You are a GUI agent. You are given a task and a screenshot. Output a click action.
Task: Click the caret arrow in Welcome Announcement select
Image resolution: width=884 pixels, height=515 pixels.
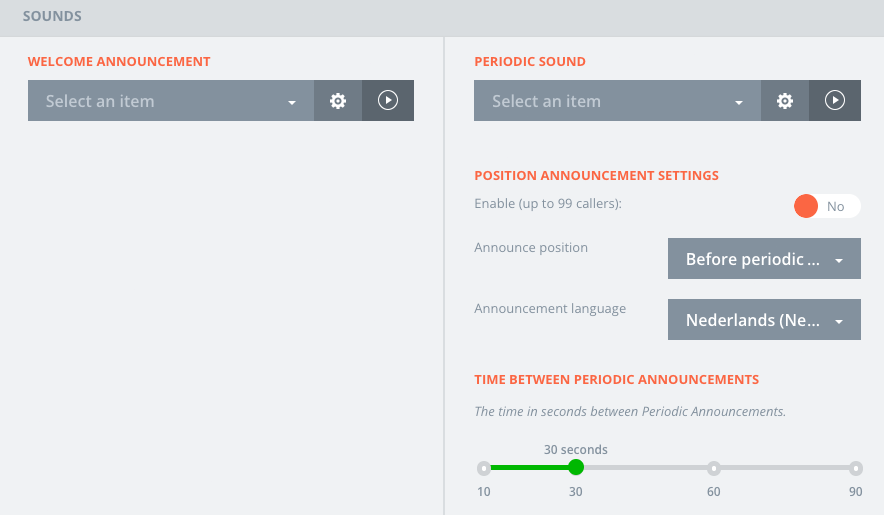(x=292, y=103)
